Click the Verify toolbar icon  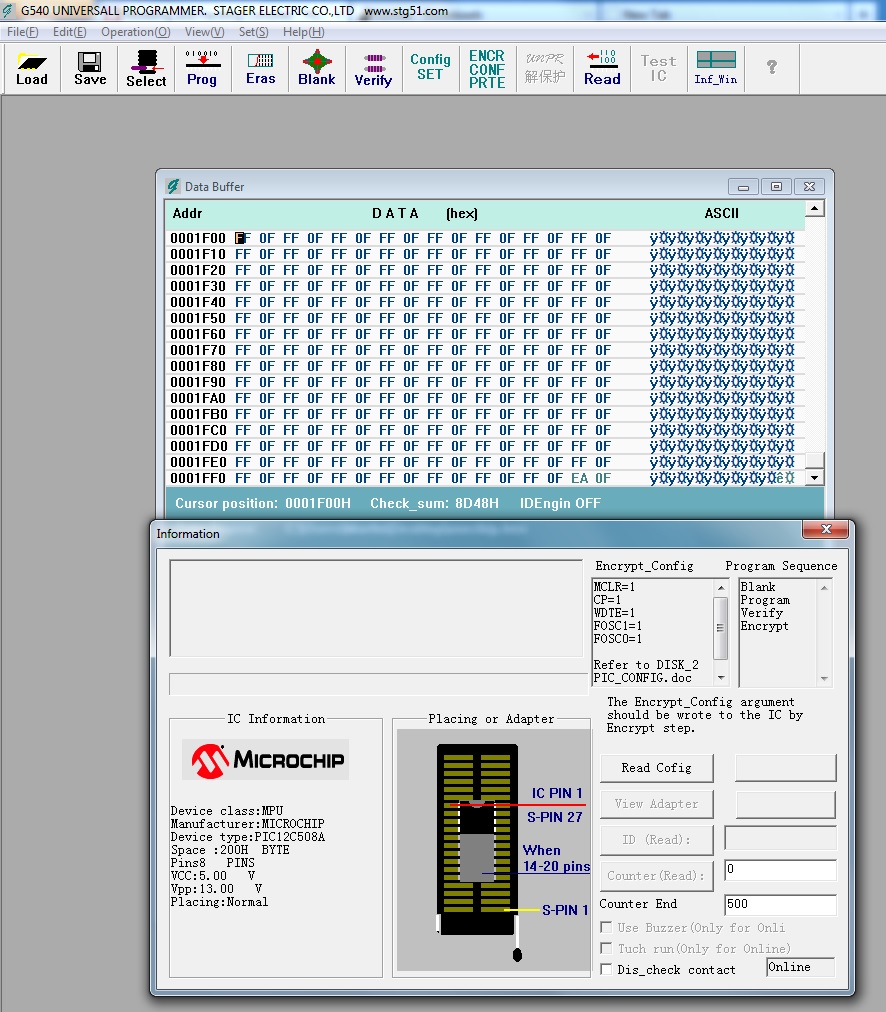pyautogui.click(x=373, y=68)
